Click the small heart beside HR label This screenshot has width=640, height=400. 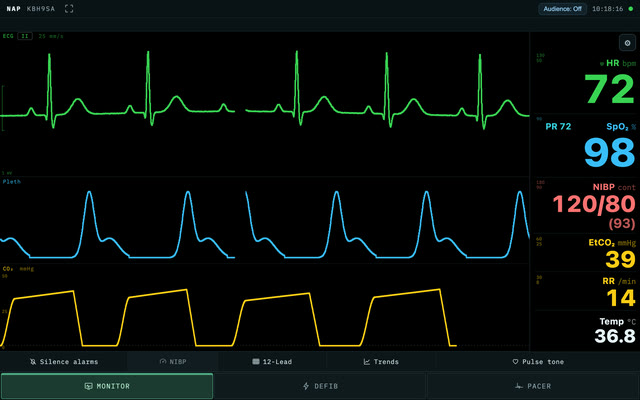pyautogui.click(x=602, y=64)
